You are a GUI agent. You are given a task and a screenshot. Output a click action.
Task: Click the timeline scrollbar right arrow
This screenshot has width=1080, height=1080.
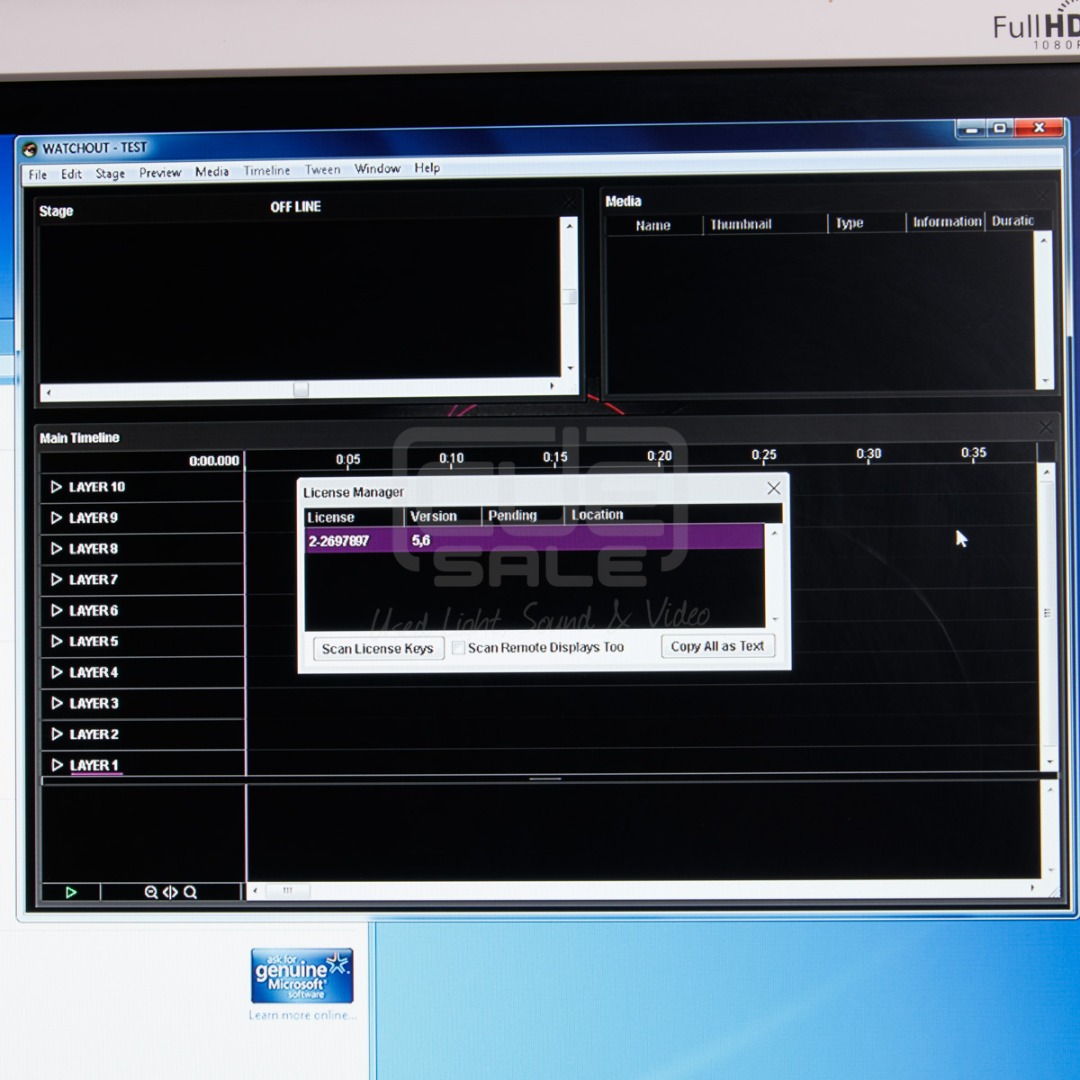pos(1032,888)
